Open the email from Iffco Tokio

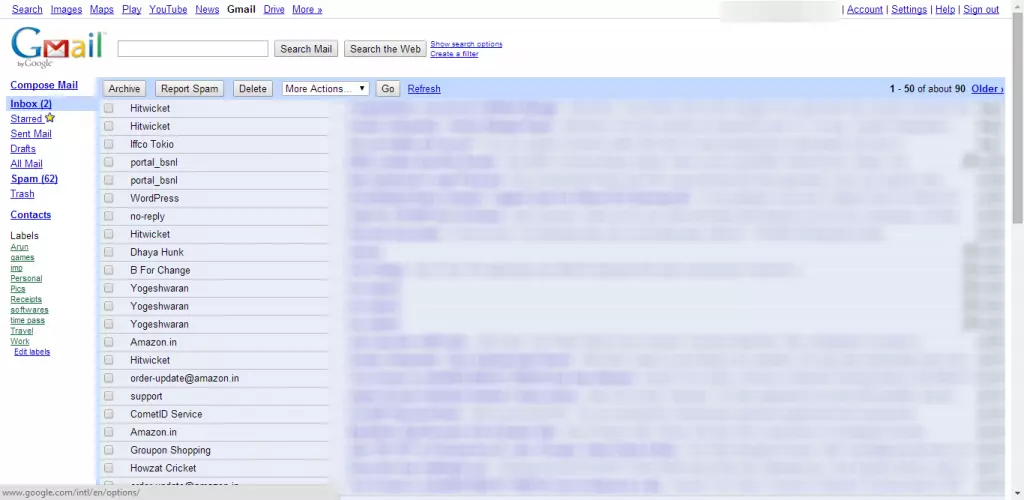(152, 144)
